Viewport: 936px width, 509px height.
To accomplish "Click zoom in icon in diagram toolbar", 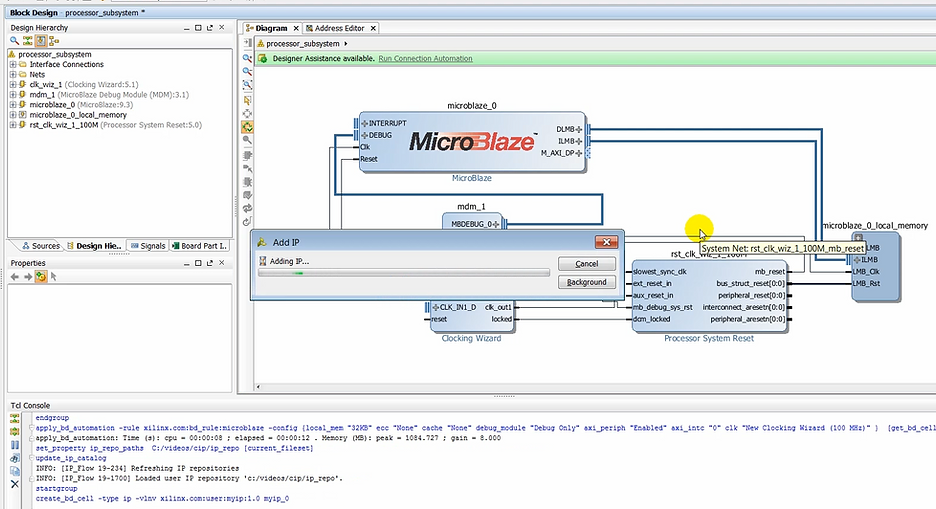I will pos(247,58).
